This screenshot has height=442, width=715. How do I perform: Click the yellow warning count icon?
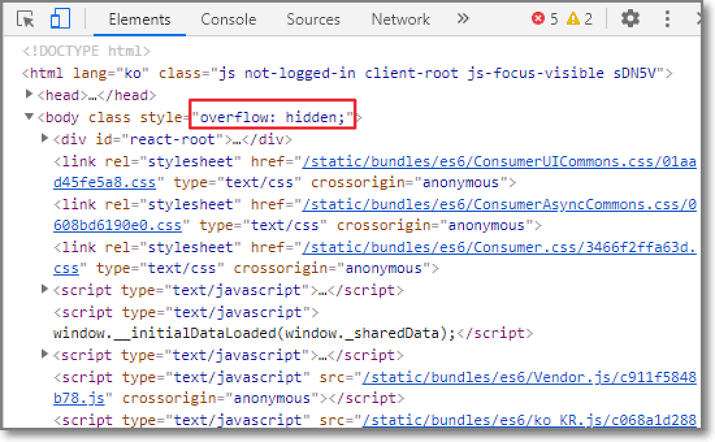[573, 19]
